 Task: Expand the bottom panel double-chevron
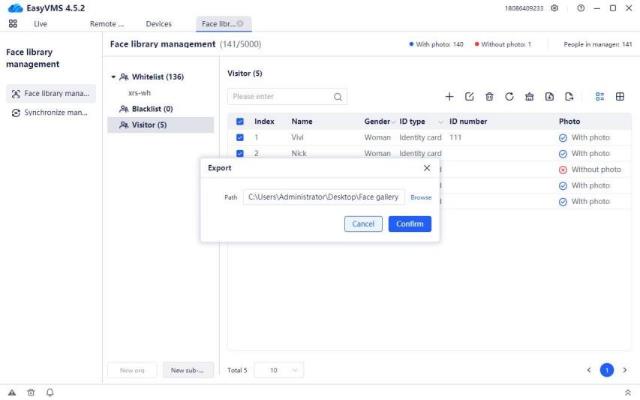click(627, 392)
